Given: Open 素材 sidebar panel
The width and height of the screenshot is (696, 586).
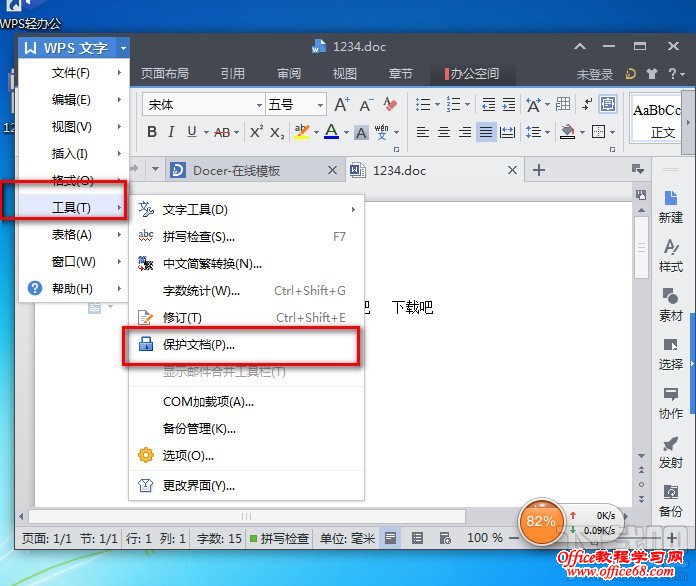Looking at the screenshot, I should click(x=671, y=305).
